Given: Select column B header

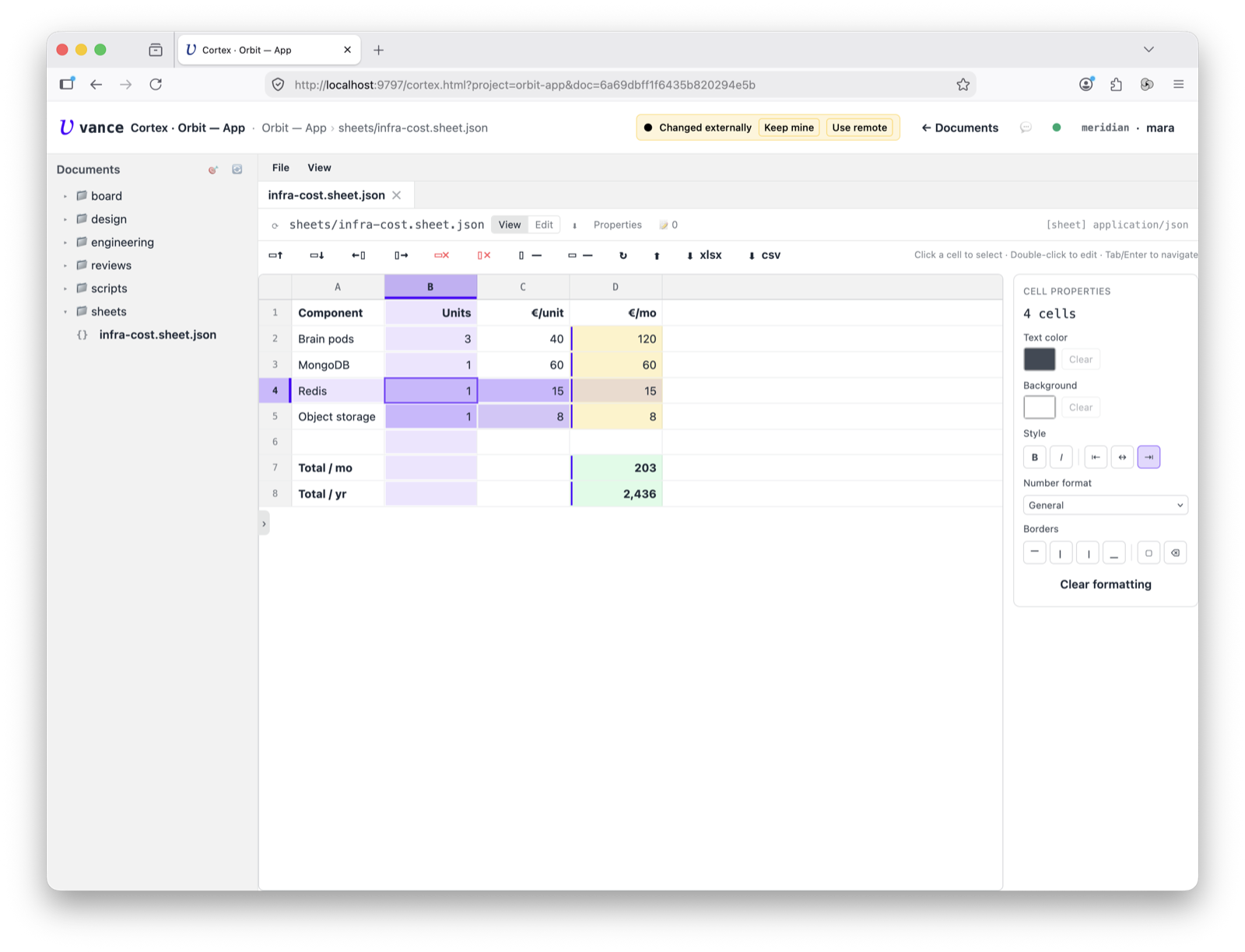Looking at the screenshot, I should tap(430, 287).
